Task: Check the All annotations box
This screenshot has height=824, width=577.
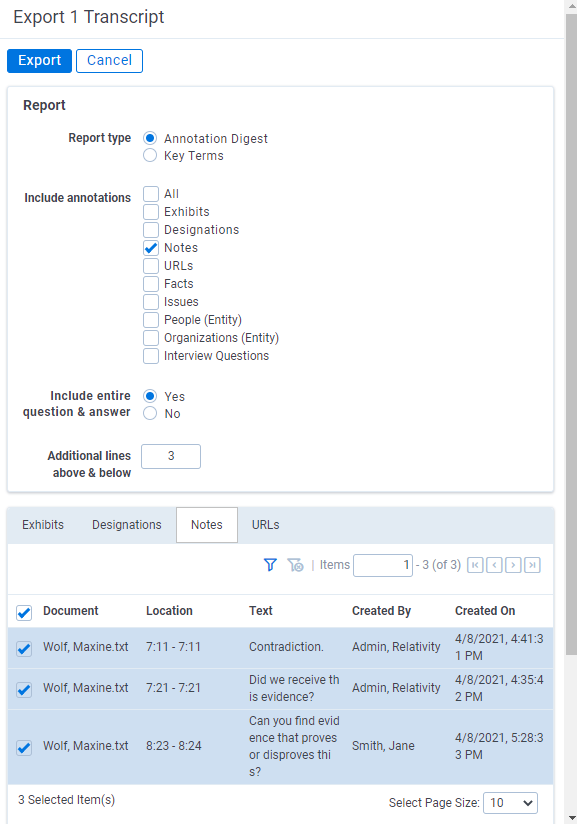Action: (151, 194)
